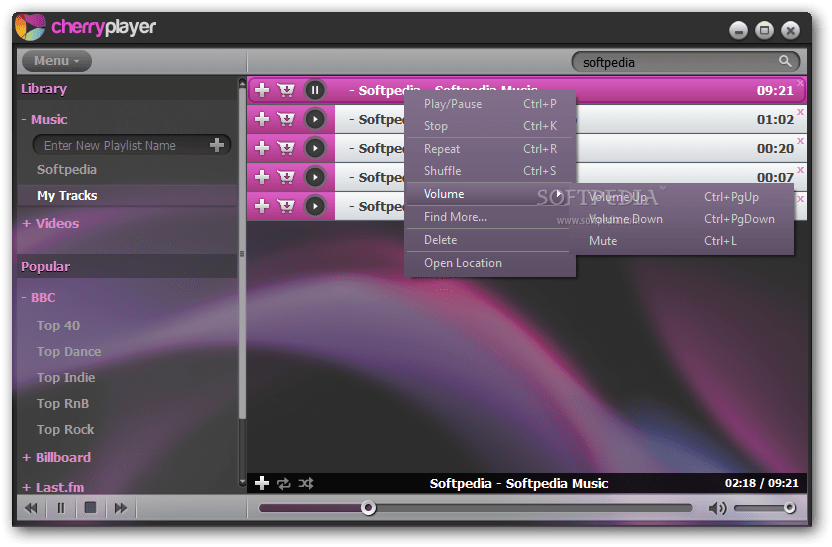Play the 00:20 track
The height and width of the screenshot is (547, 832).
(315, 148)
